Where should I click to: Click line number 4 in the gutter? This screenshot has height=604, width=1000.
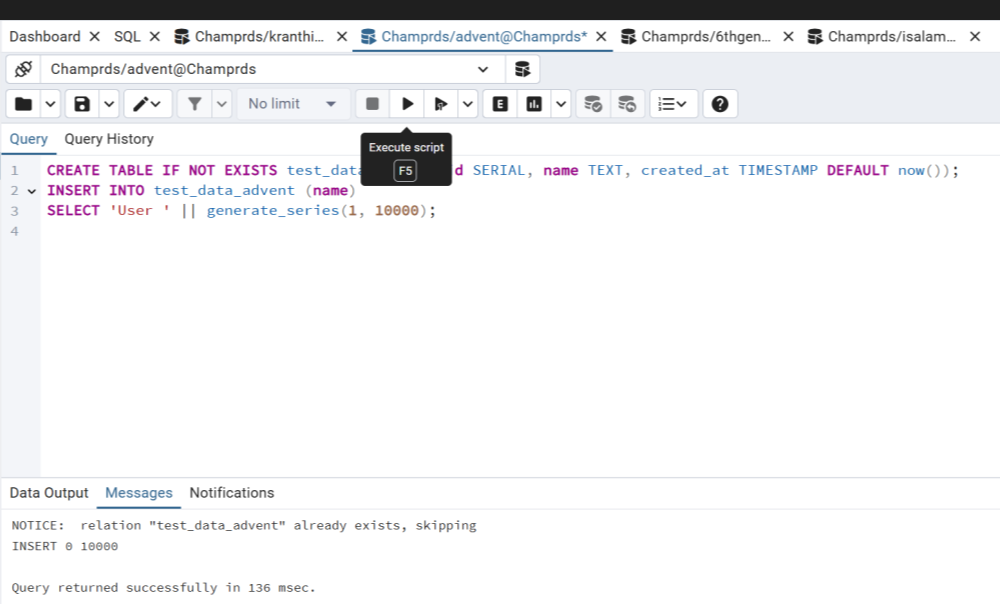(14, 231)
